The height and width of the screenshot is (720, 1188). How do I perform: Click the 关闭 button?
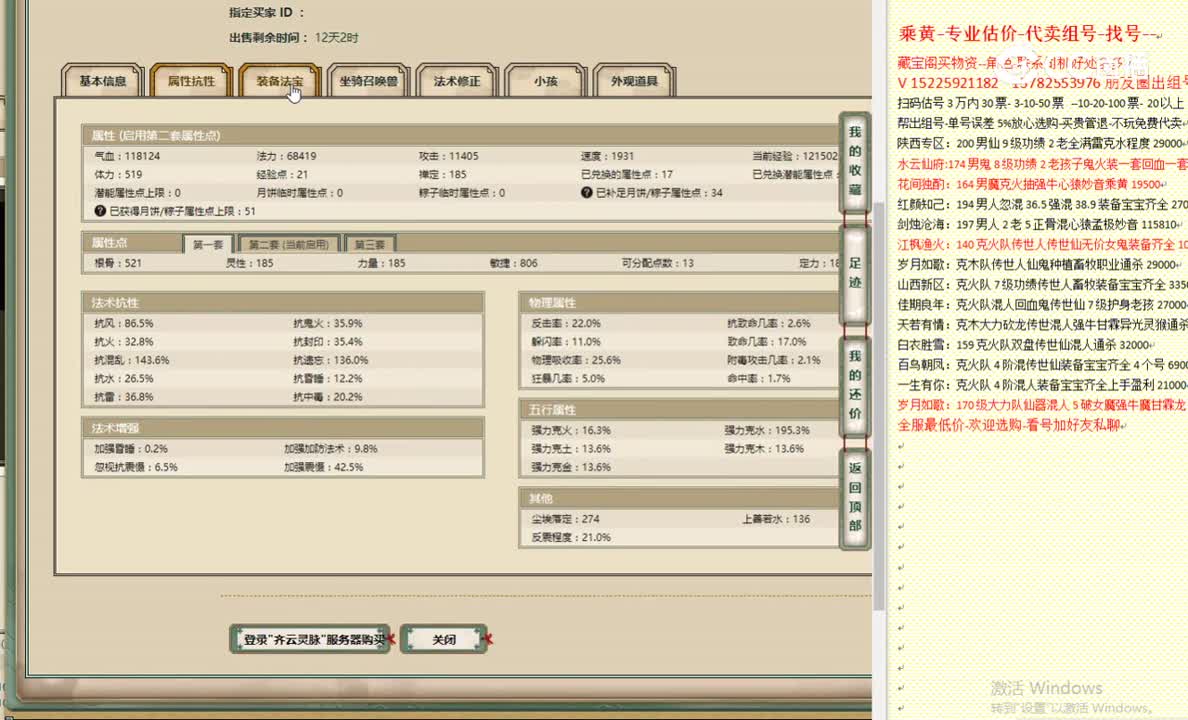point(444,639)
